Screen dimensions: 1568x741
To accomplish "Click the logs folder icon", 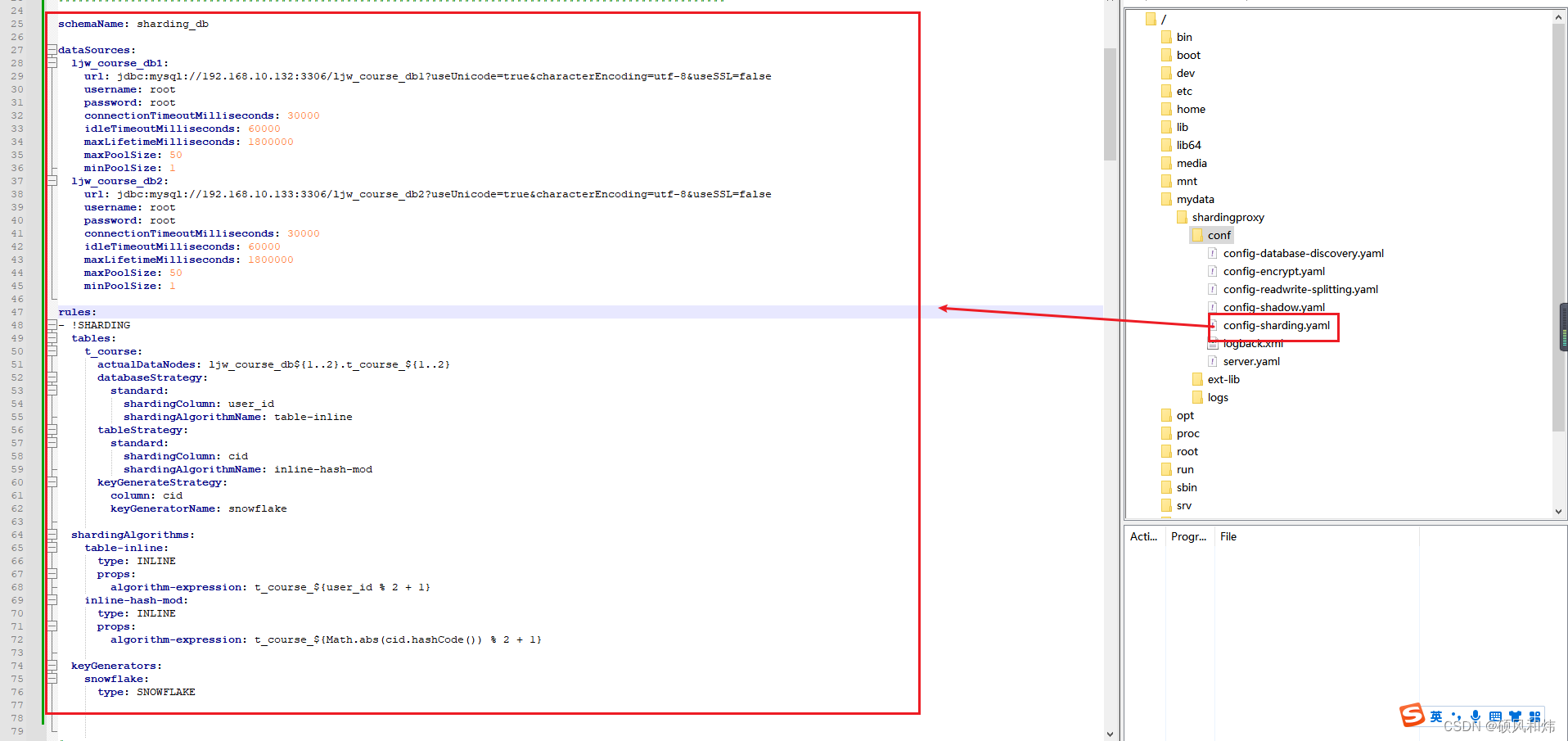I will pyautogui.click(x=1197, y=397).
